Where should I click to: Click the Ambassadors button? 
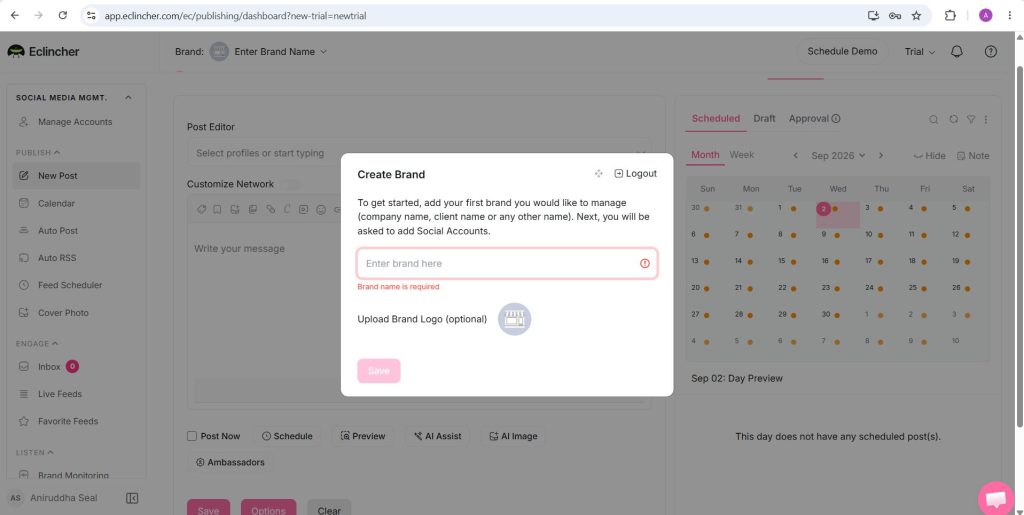coord(230,462)
